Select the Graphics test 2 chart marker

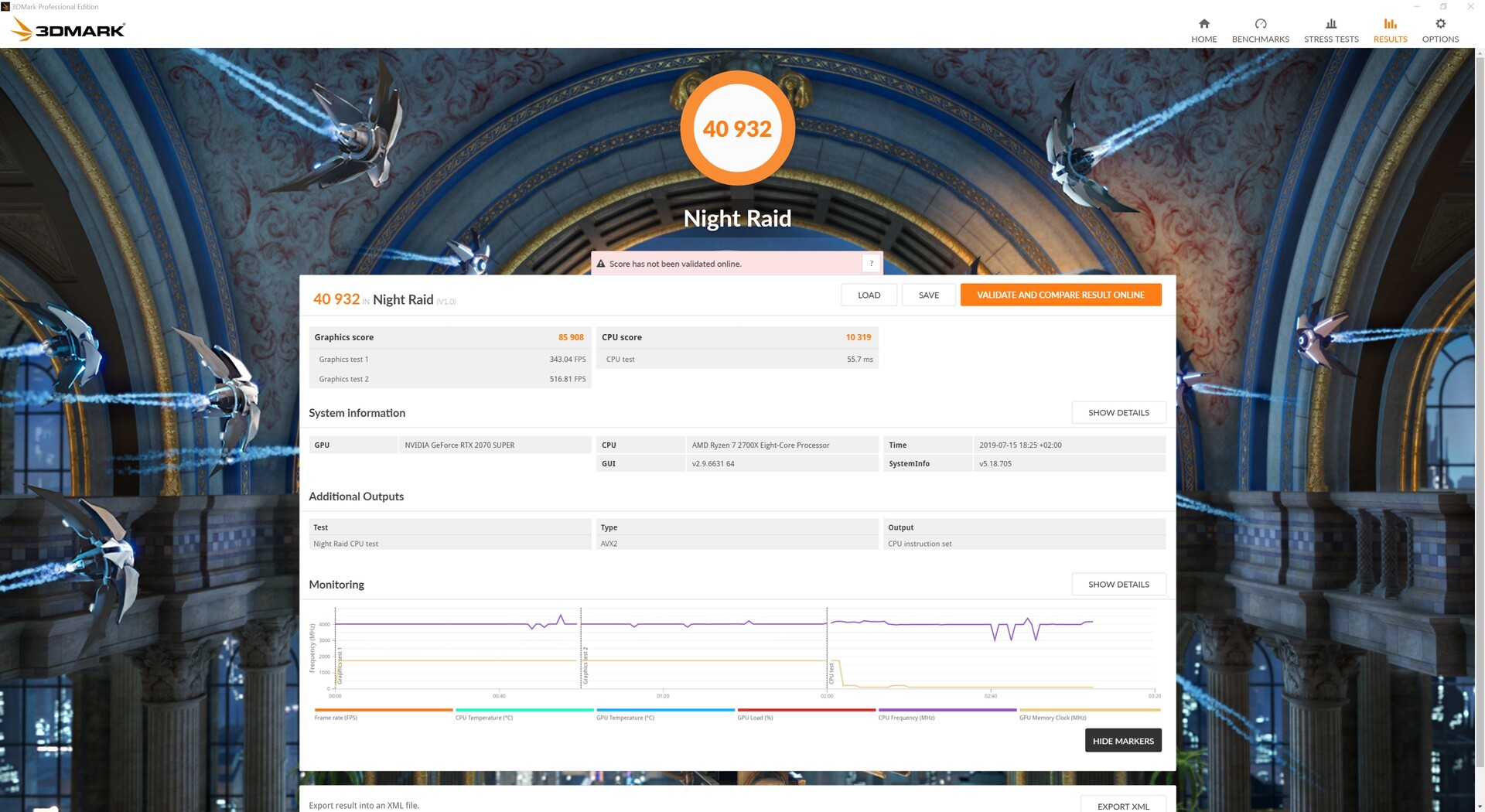[x=585, y=666]
